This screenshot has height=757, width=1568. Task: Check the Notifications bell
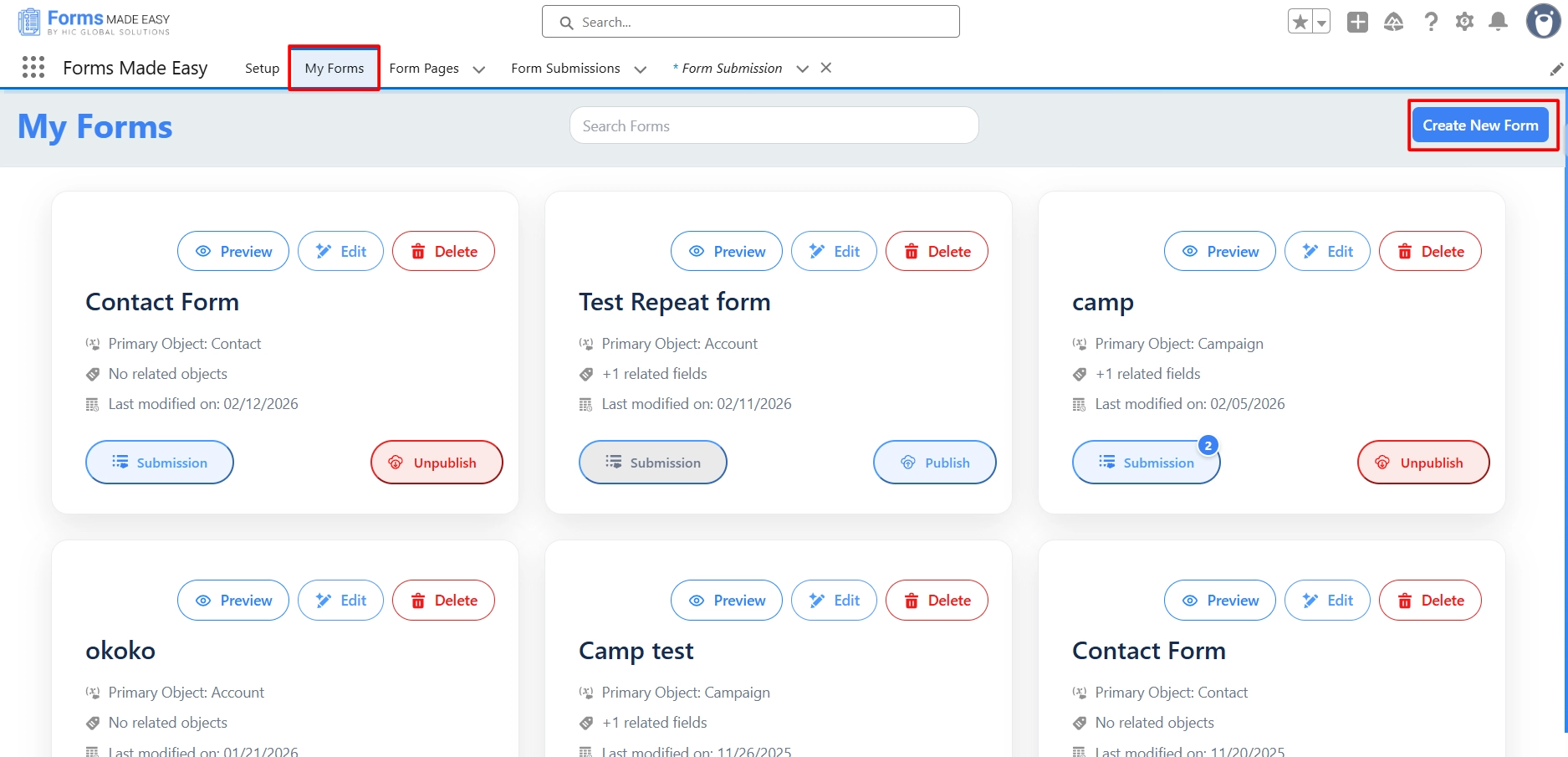coord(1498,22)
